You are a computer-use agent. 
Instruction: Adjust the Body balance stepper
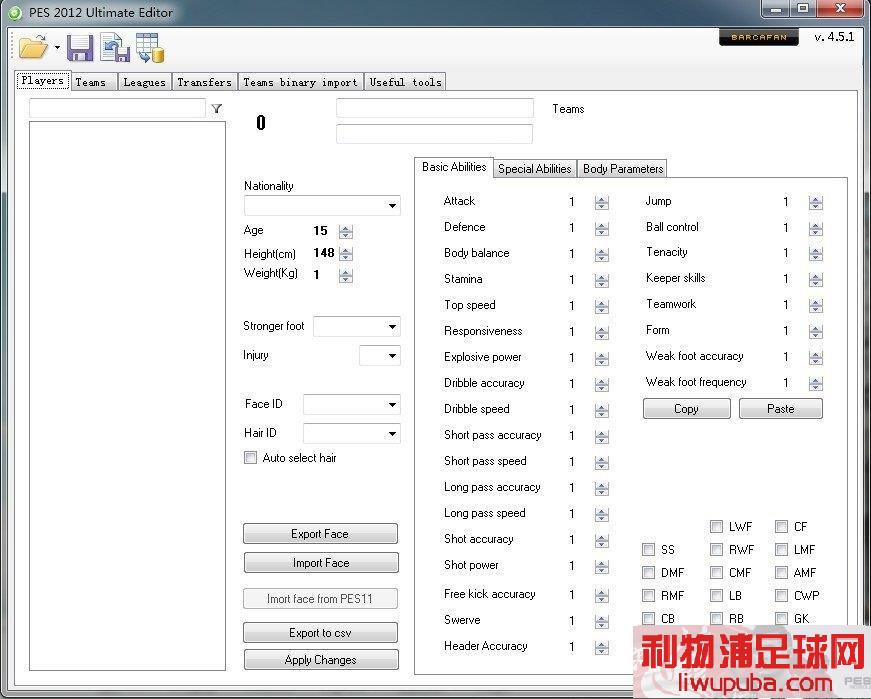coord(602,254)
